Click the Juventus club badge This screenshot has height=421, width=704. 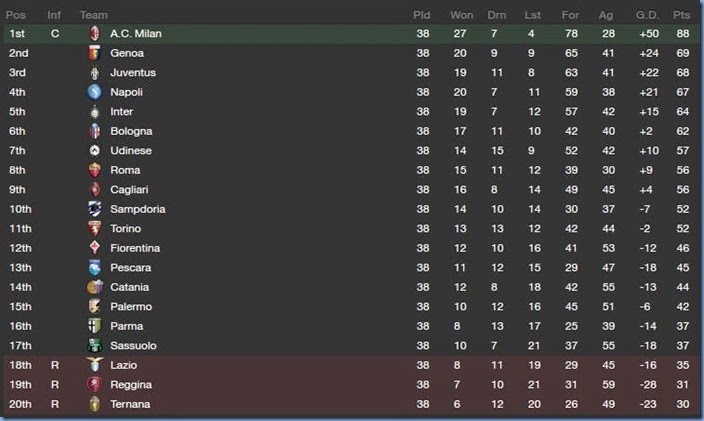pos(95,73)
